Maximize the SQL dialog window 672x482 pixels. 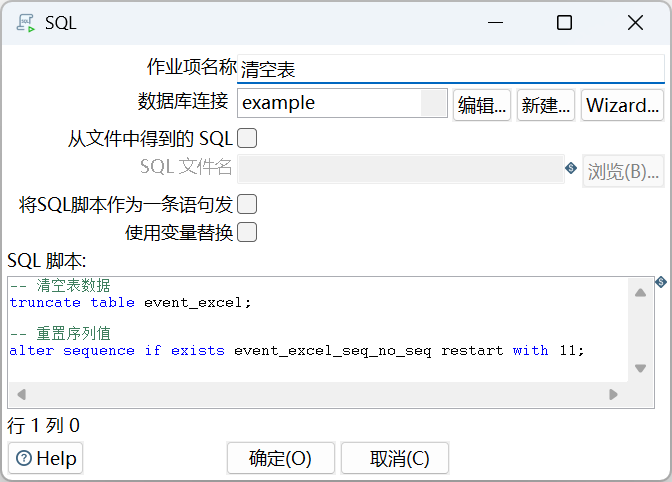tap(564, 23)
